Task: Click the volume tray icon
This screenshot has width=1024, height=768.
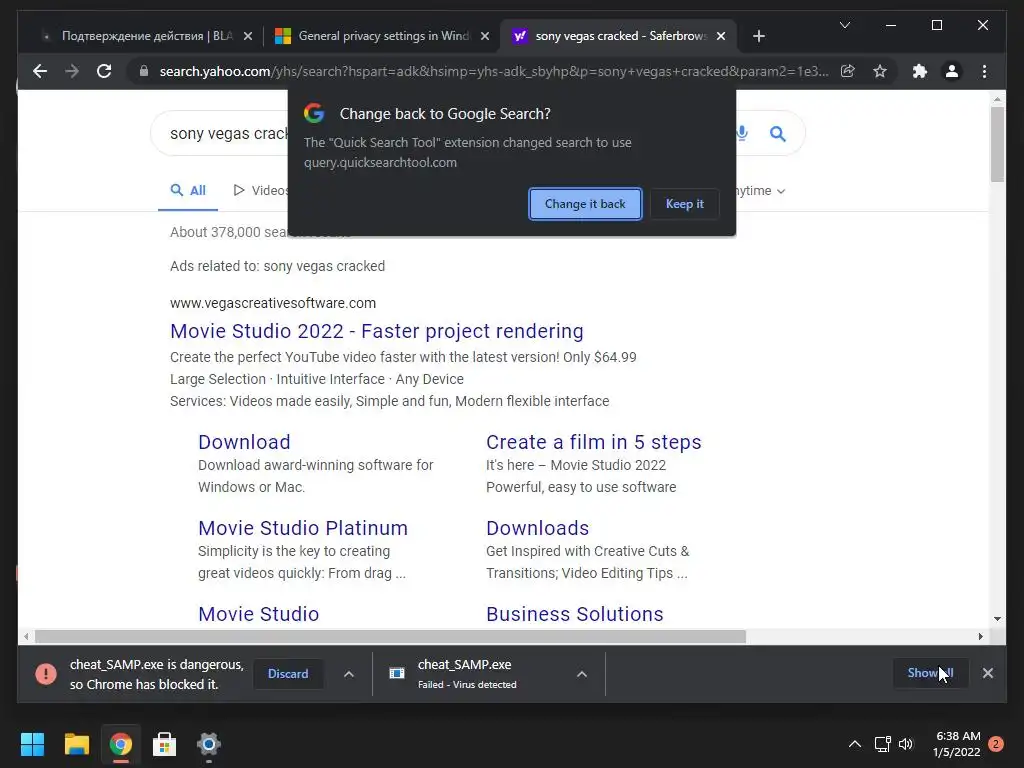Action: [x=906, y=744]
